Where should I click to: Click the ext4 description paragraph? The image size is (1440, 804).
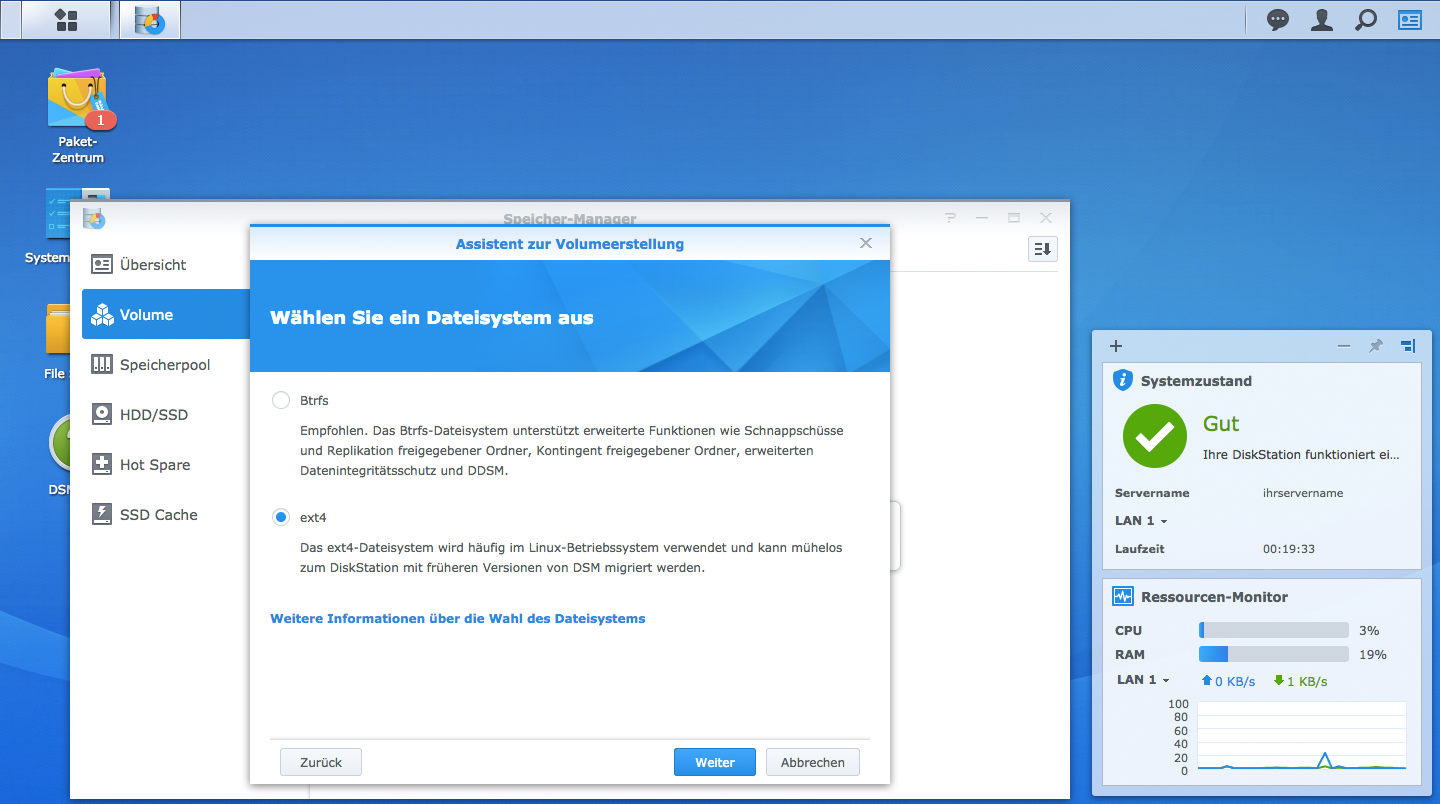point(571,558)
